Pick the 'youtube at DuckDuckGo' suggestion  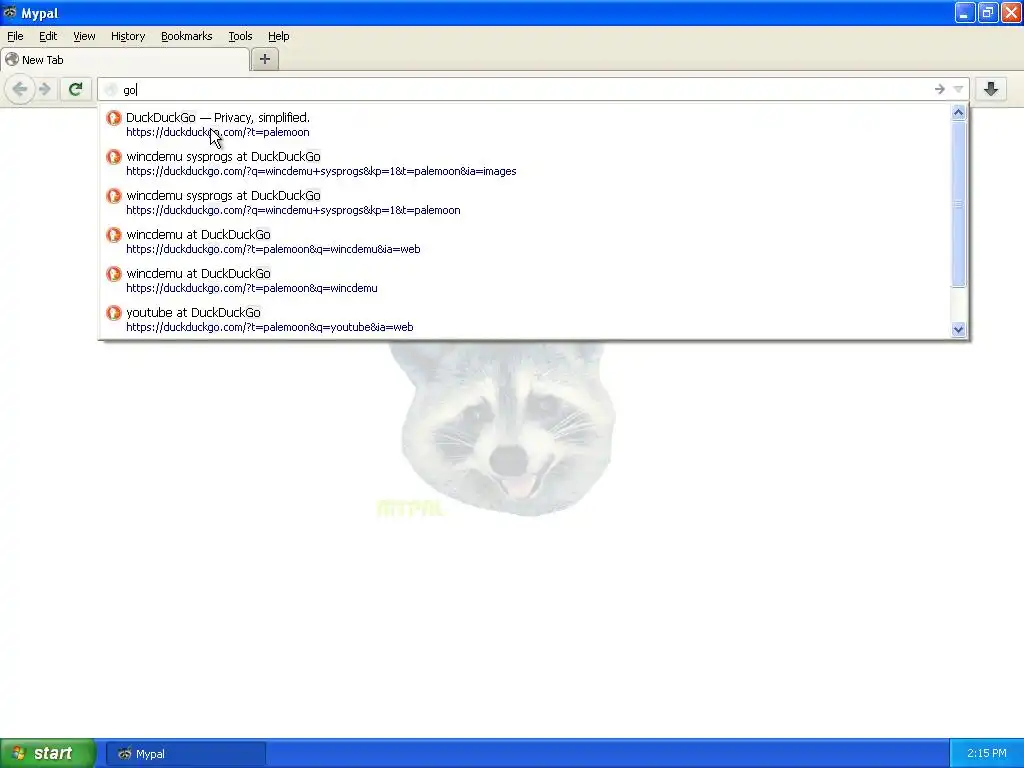[x=526, y=319]
